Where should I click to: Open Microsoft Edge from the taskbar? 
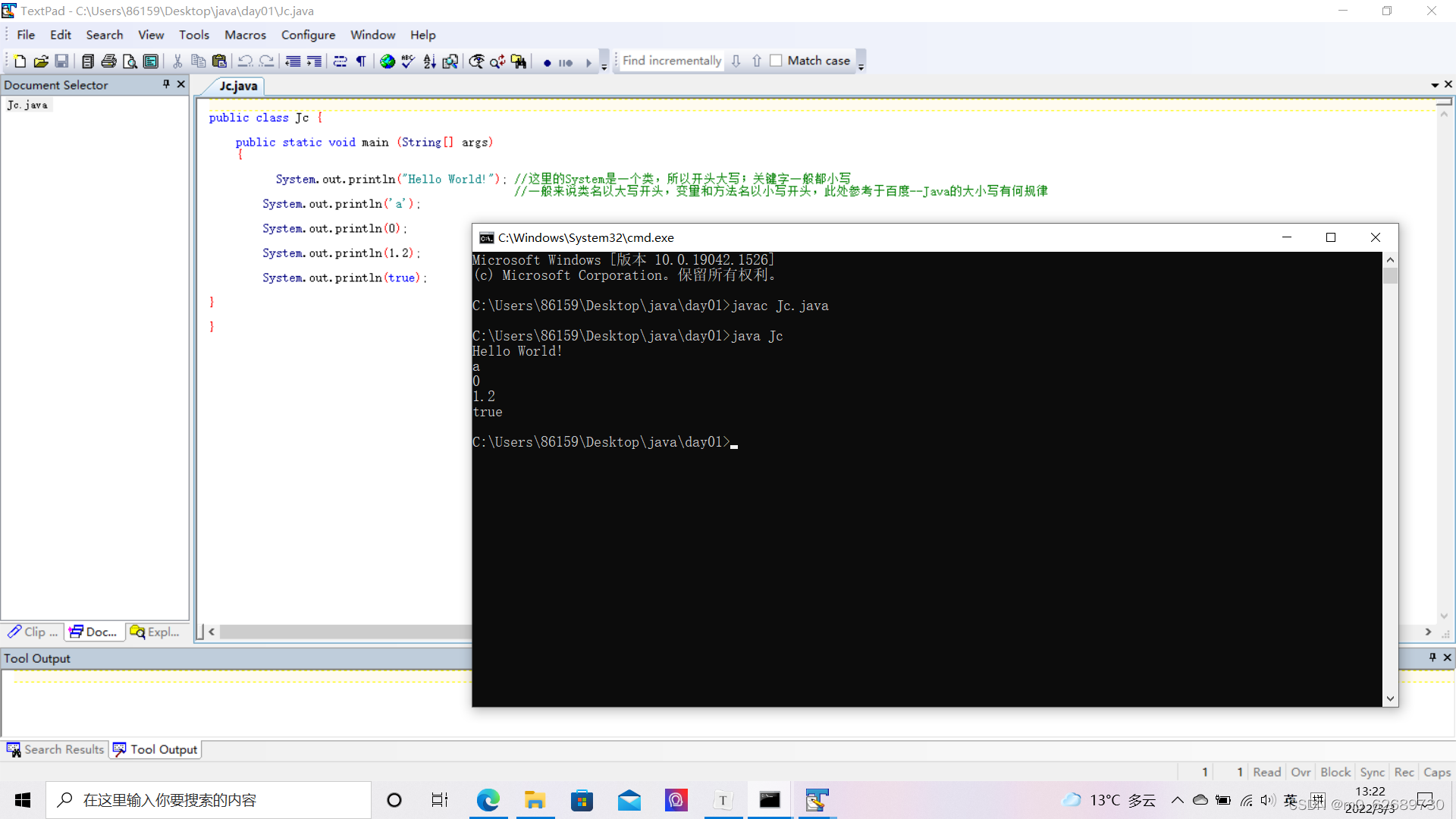[x=488, y=800]
